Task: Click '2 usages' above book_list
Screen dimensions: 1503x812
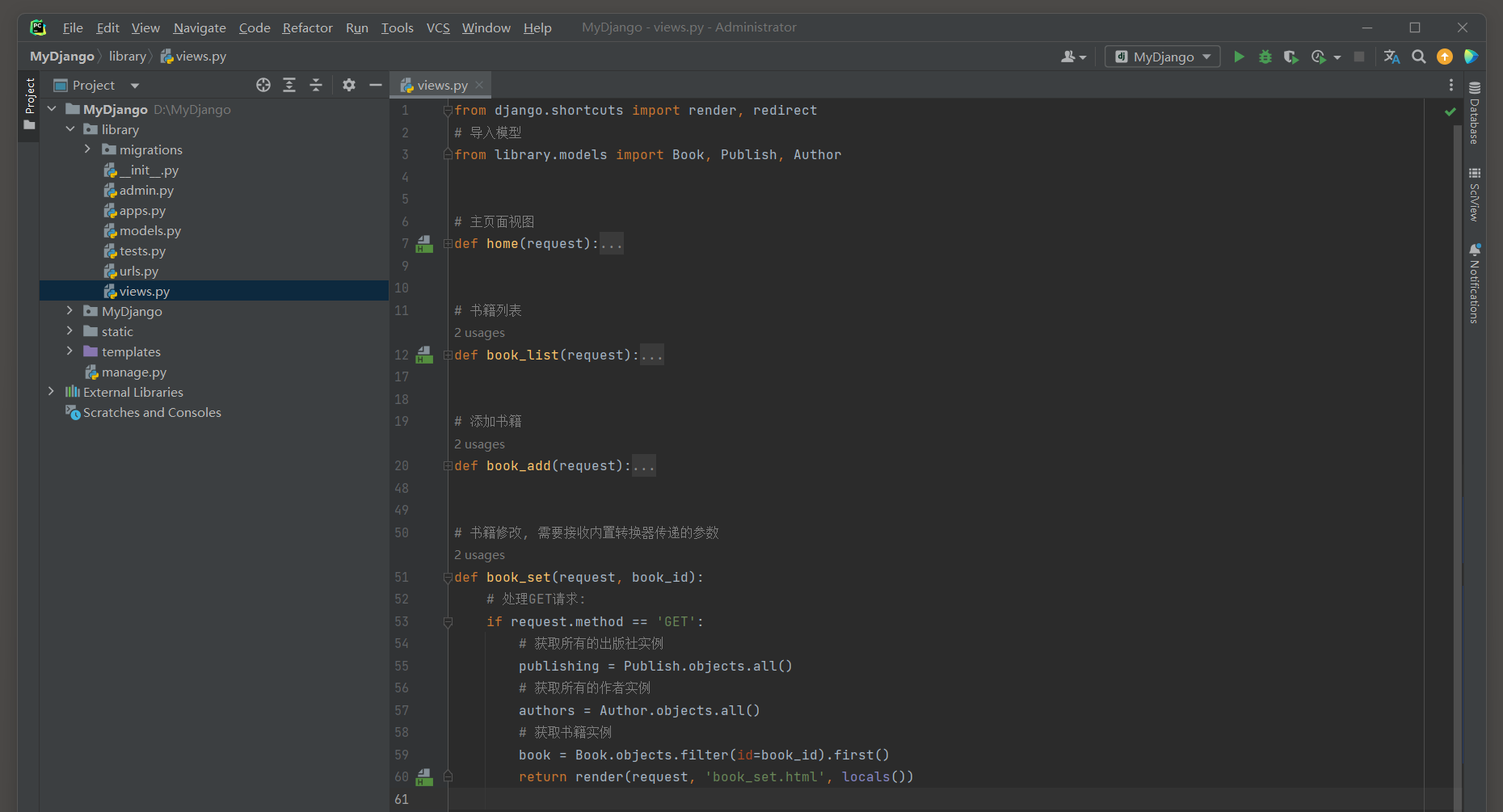Action: (x=479, y=333)
